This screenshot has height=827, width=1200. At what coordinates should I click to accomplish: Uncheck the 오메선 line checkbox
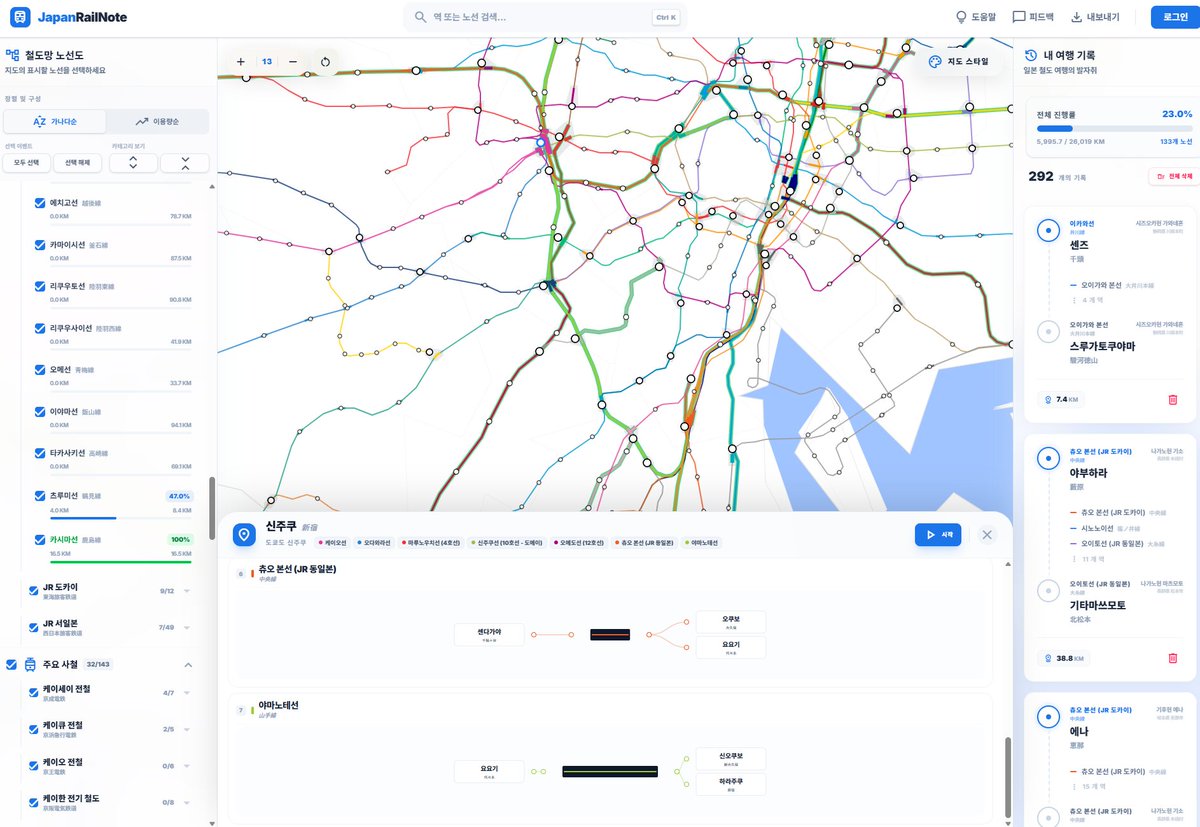tap(39, 370)
